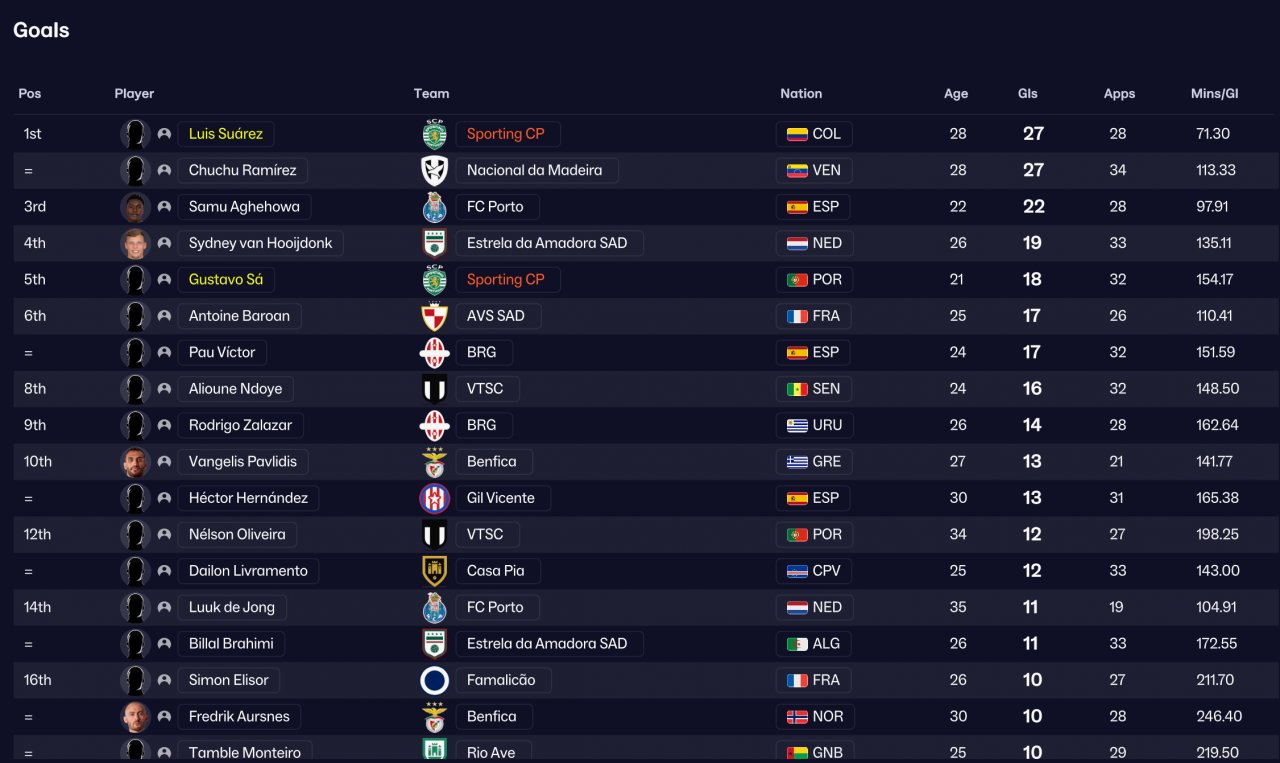This screenshot has height=763, width=1280.
Task: Click the Apps column header
Action: click(x=1119, y=94)
